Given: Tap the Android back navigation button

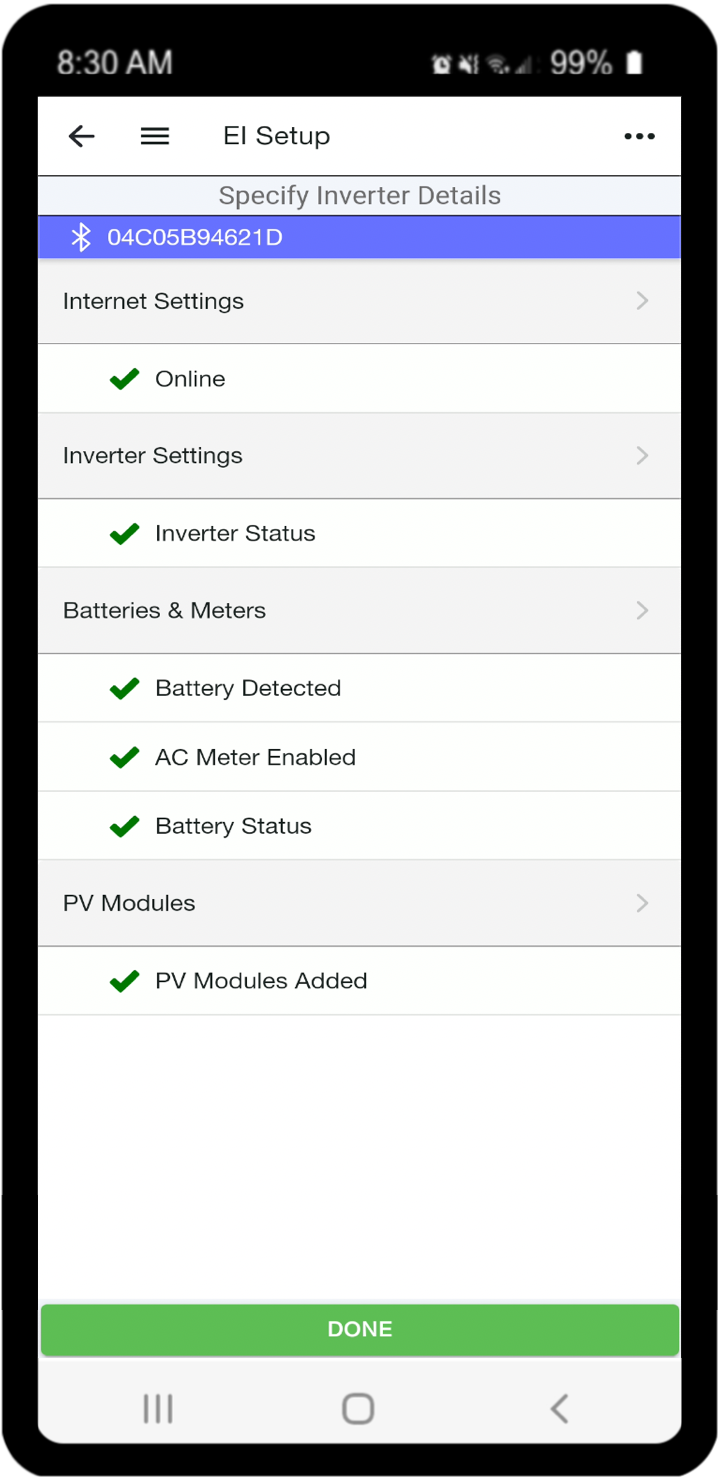Looking at the screenshot, I should pyautogui.click(x=559, y=1408).
